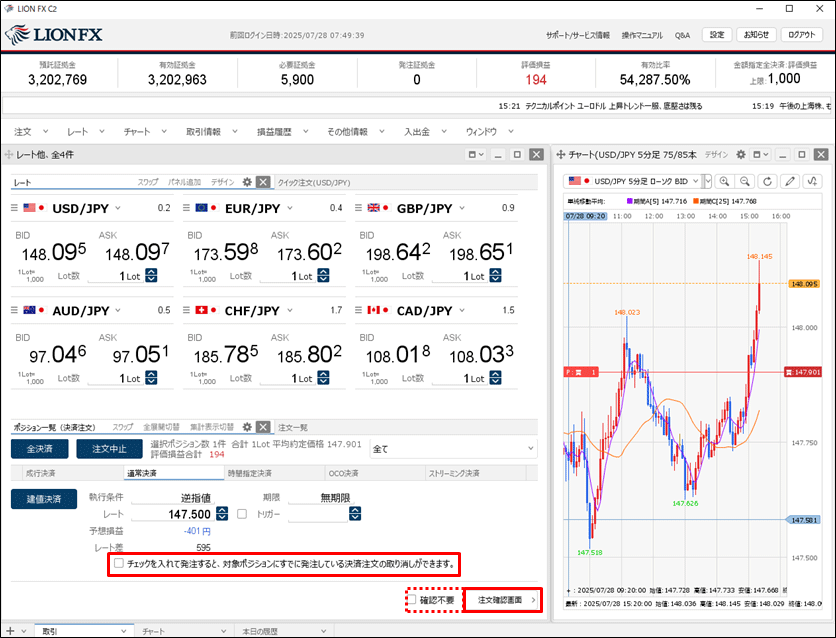The height and width of the screenshot is (638, 836).
Task: Open the add technical indicator icon
Action: pyautogui.click(x=812, y=181)
